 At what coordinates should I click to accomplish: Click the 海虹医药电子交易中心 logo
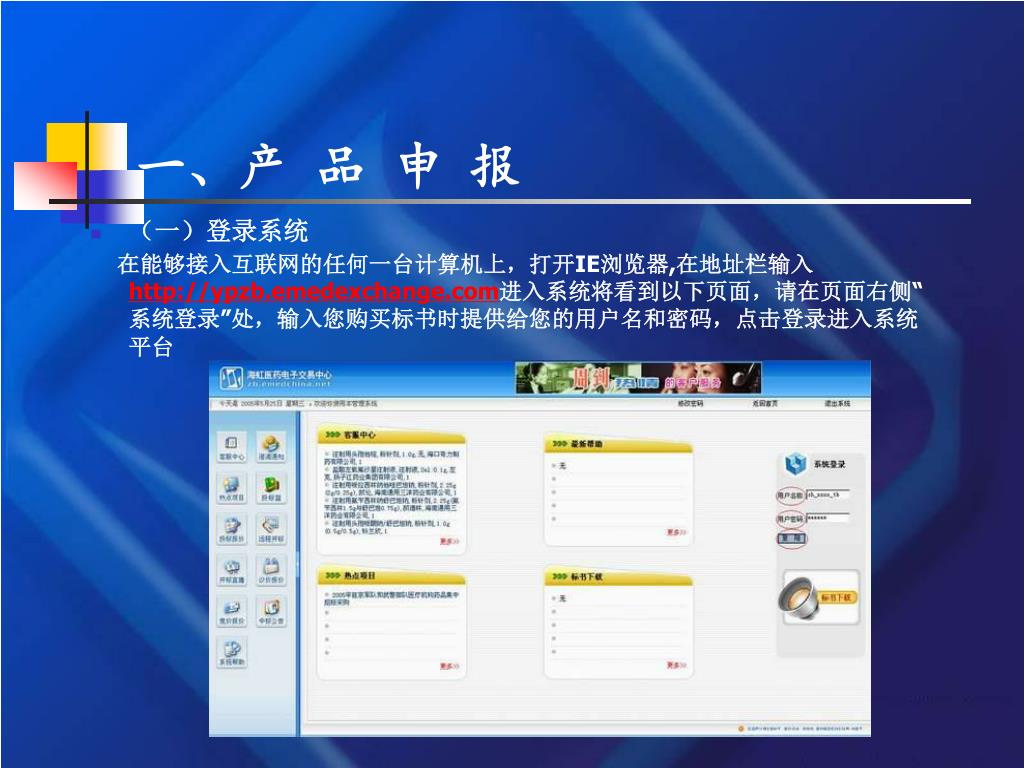click(x=275, y=377)
